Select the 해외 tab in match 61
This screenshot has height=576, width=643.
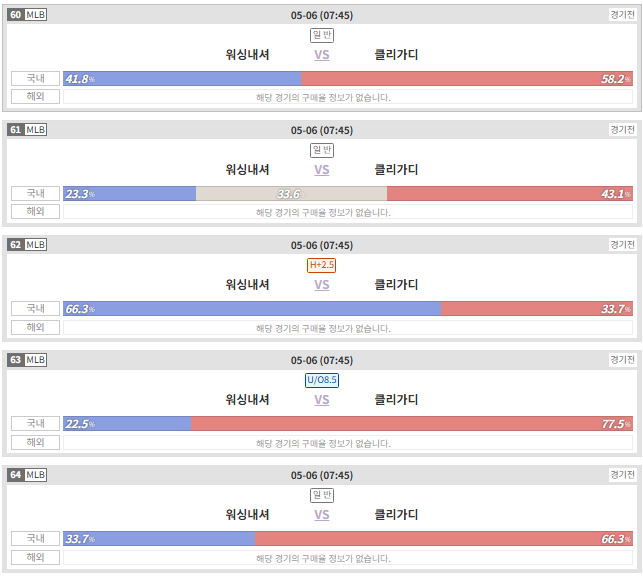tap(35, 212)
